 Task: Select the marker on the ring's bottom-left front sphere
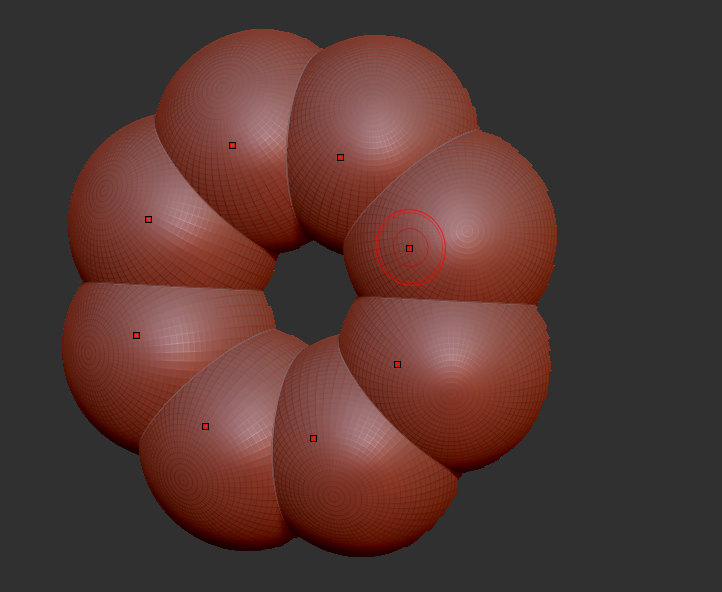click(x=205, y=427)
